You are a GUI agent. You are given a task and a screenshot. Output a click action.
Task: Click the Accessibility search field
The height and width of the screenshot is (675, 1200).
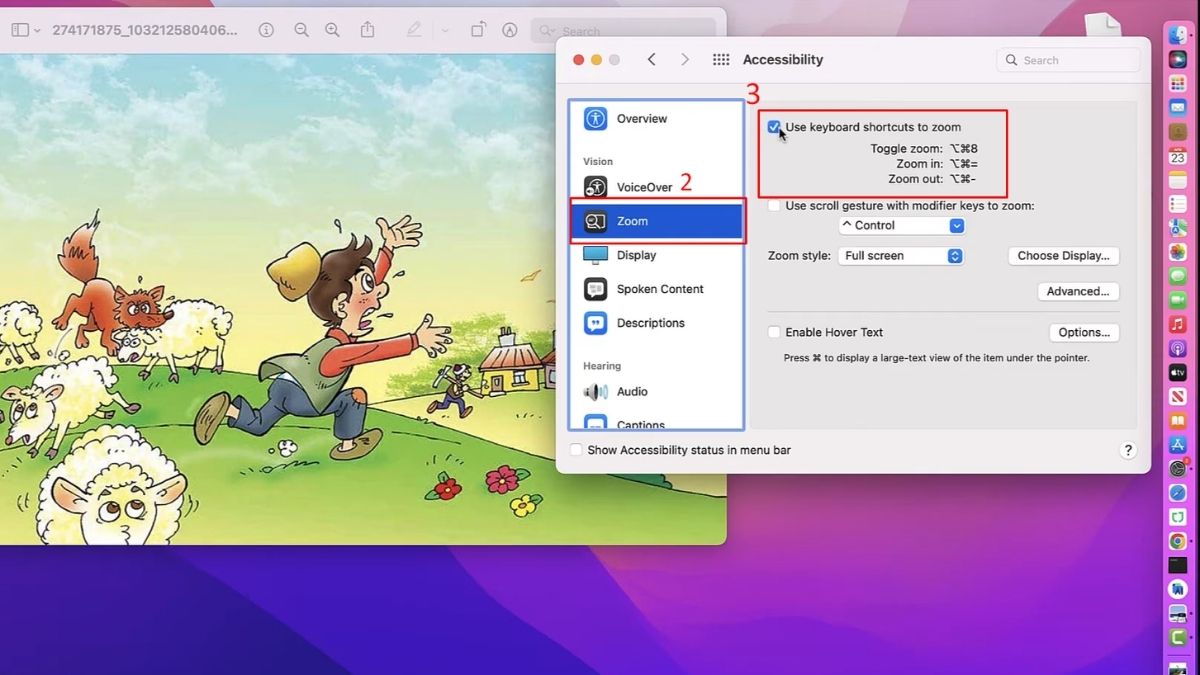point(1068,60)
